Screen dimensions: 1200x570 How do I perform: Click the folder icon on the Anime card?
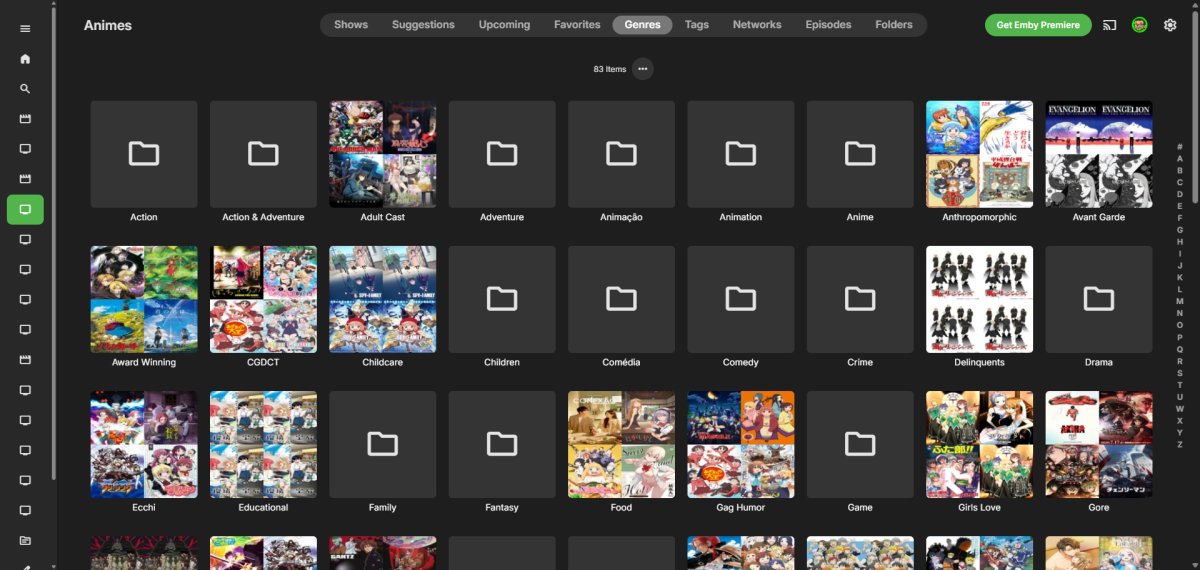(860, 153)
